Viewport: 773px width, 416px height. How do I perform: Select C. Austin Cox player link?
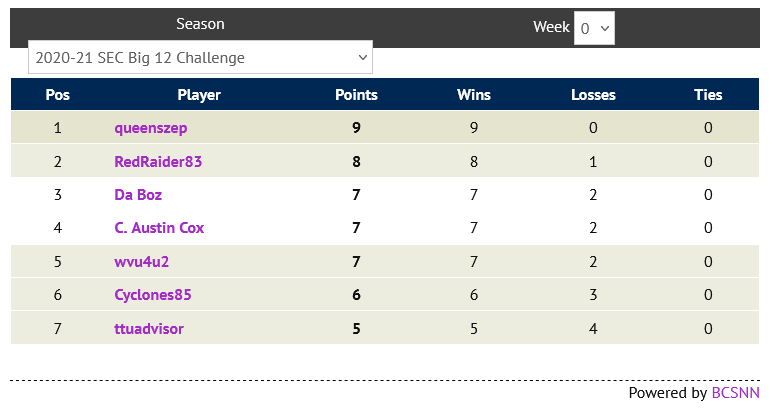tap(160, 228)
